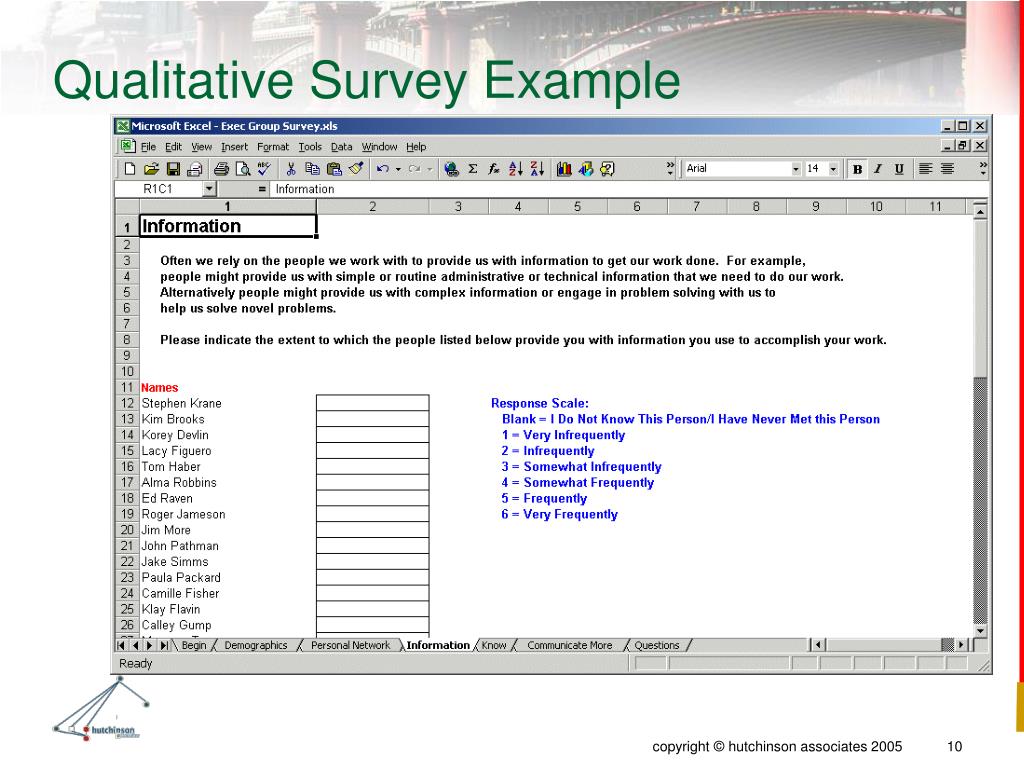Open the Format menu
Image resolution: width=1024 pixels, height=768 pixels.
273,147
